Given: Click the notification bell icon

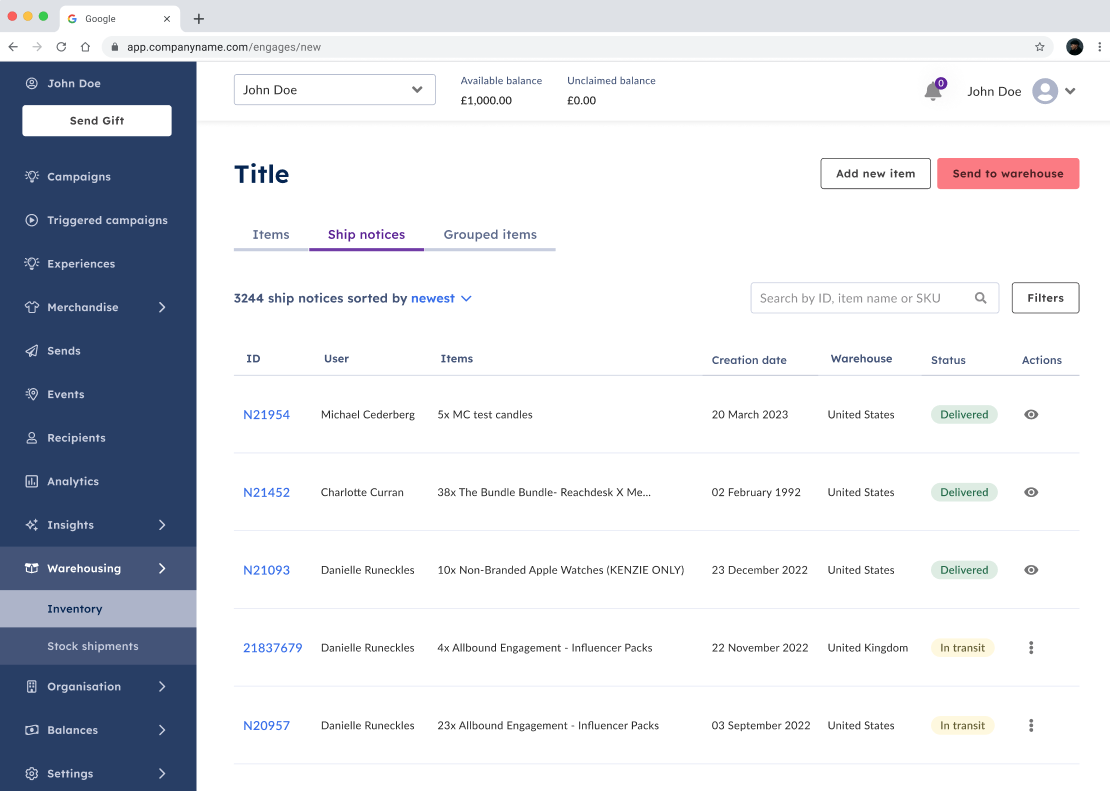Looking at the screenshot, I should (x=930, y=91).
